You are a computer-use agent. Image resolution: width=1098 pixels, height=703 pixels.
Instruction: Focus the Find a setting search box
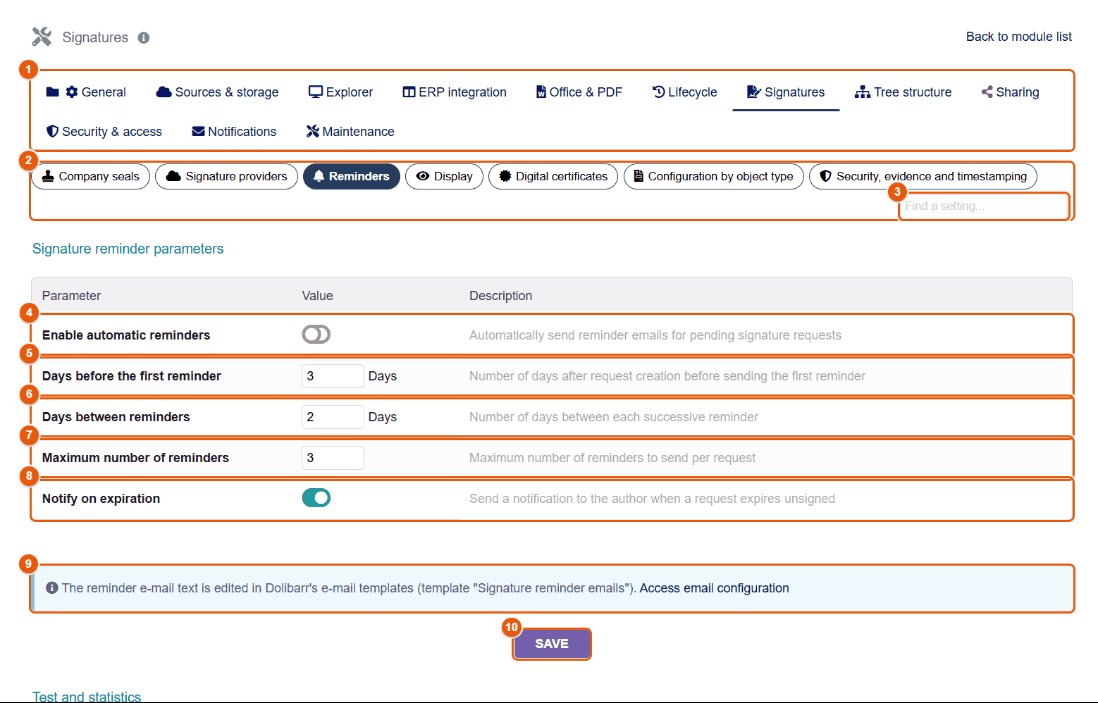984,206
